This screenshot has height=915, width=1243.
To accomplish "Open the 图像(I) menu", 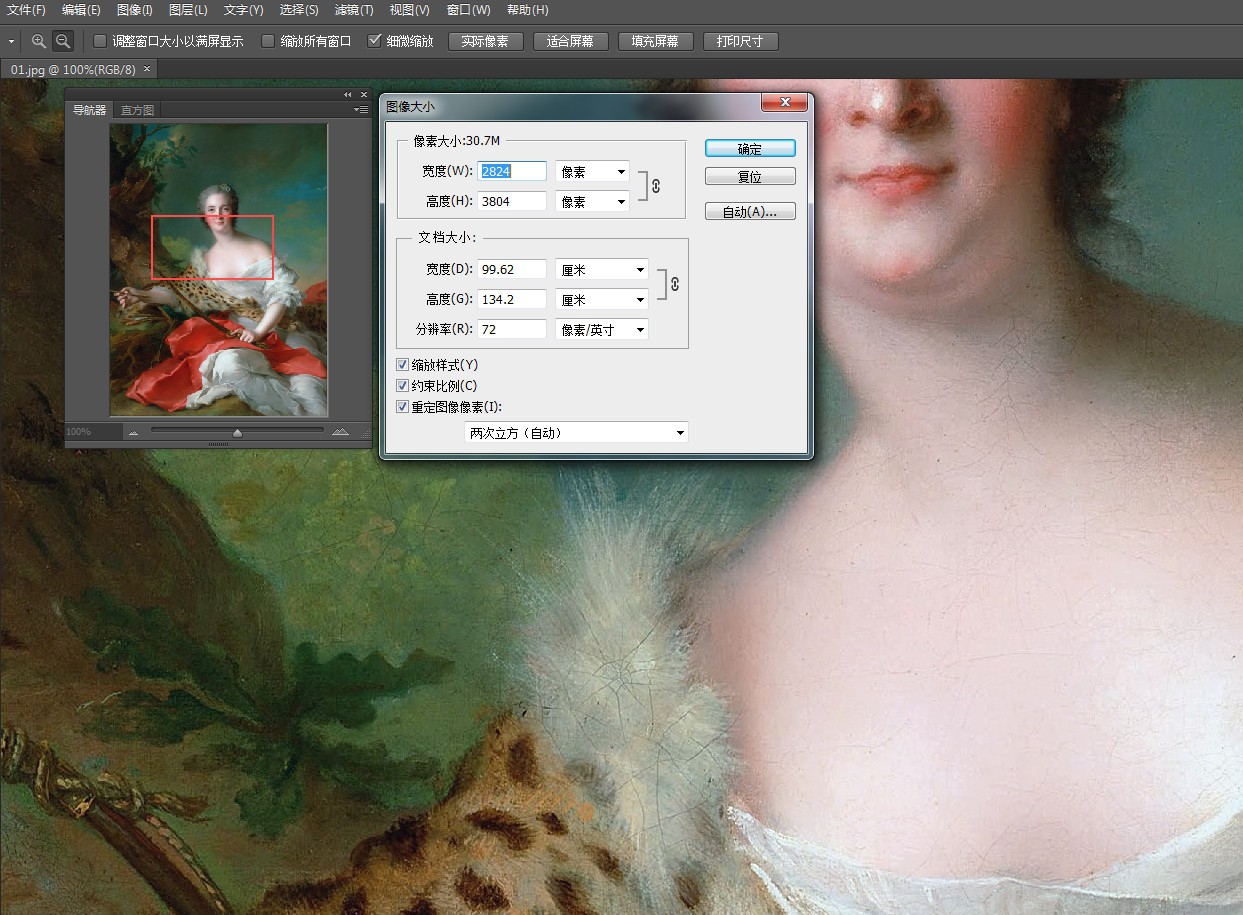I will tap(135, 10).
